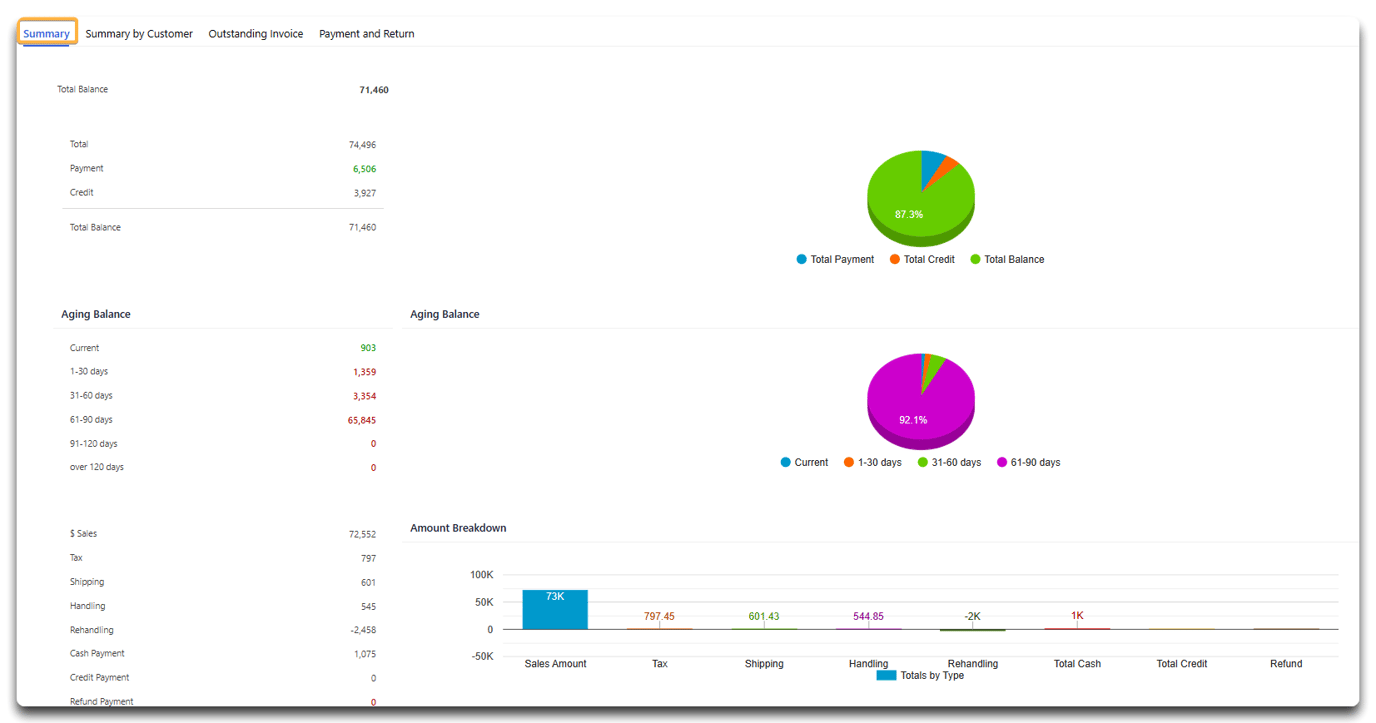This screenshot has height=723, width=1376.
Task: Click the 31-60 days amount 3,354
Action: coord(364,396)
